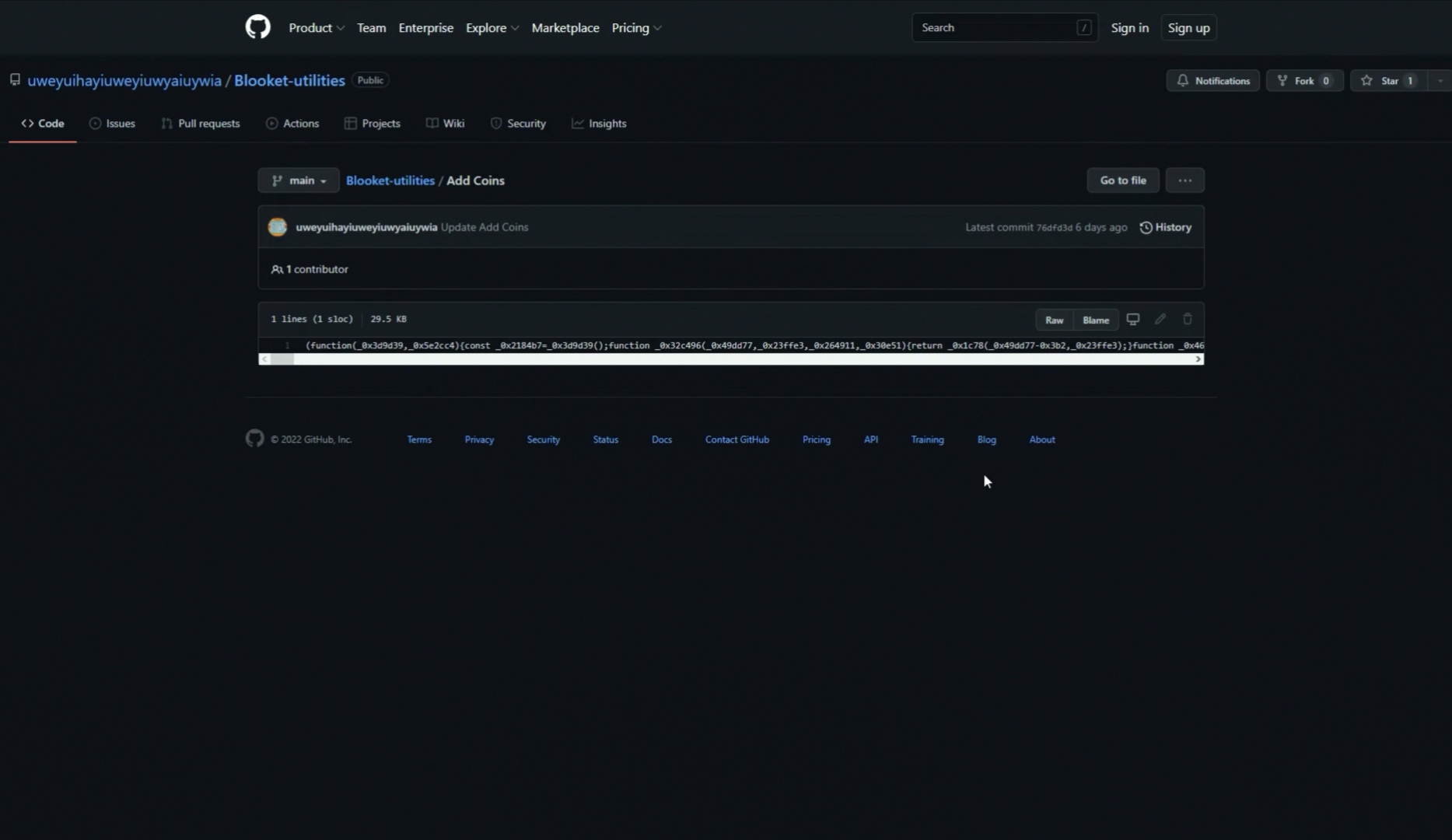Click the pencil edit file icon
This screenshot has width=1452, height=840.
tap(1160, 320)
